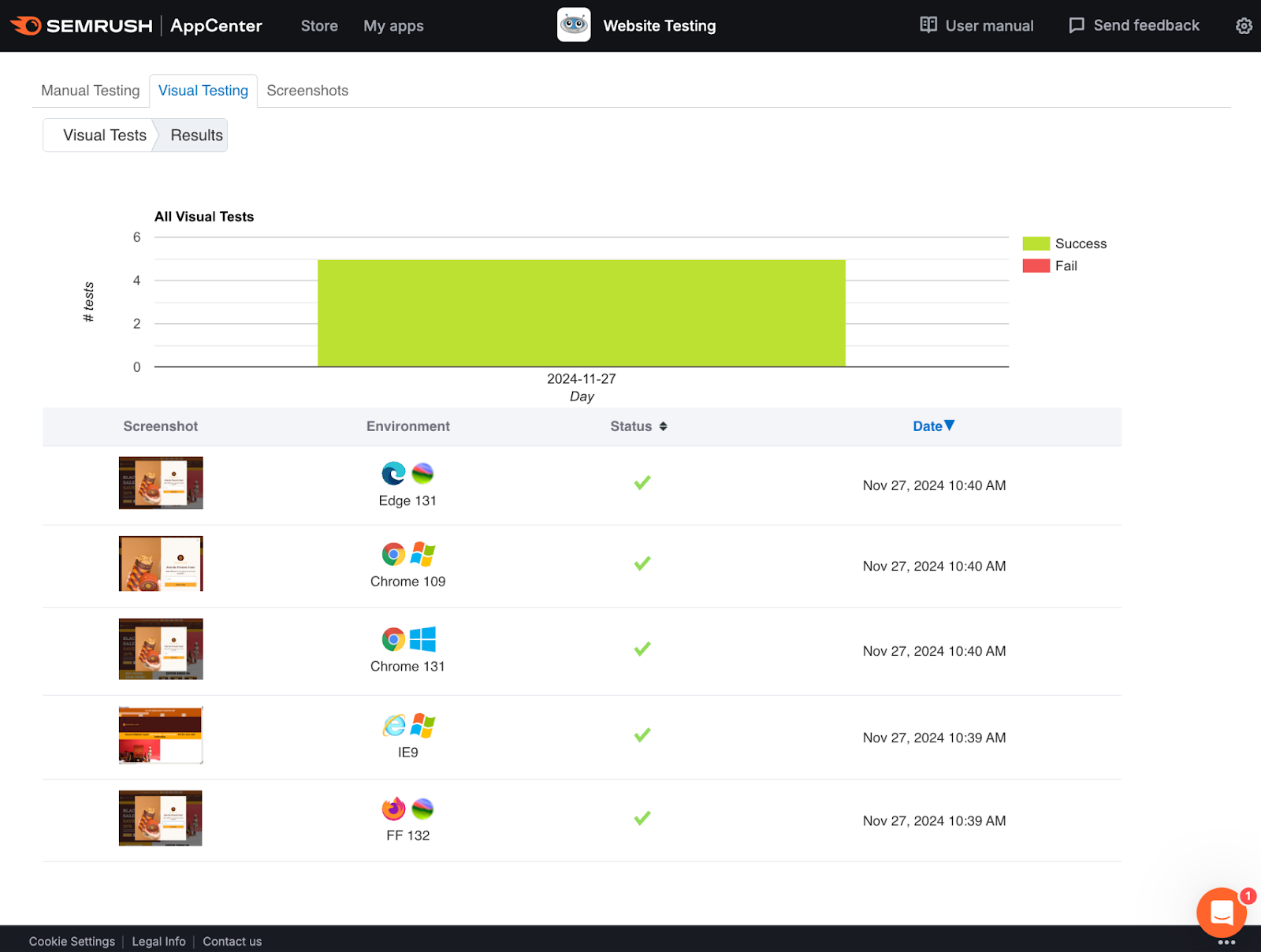Toggle the Success legend series
This screenshot has height=952, width=1261.
click(1064, 244)
